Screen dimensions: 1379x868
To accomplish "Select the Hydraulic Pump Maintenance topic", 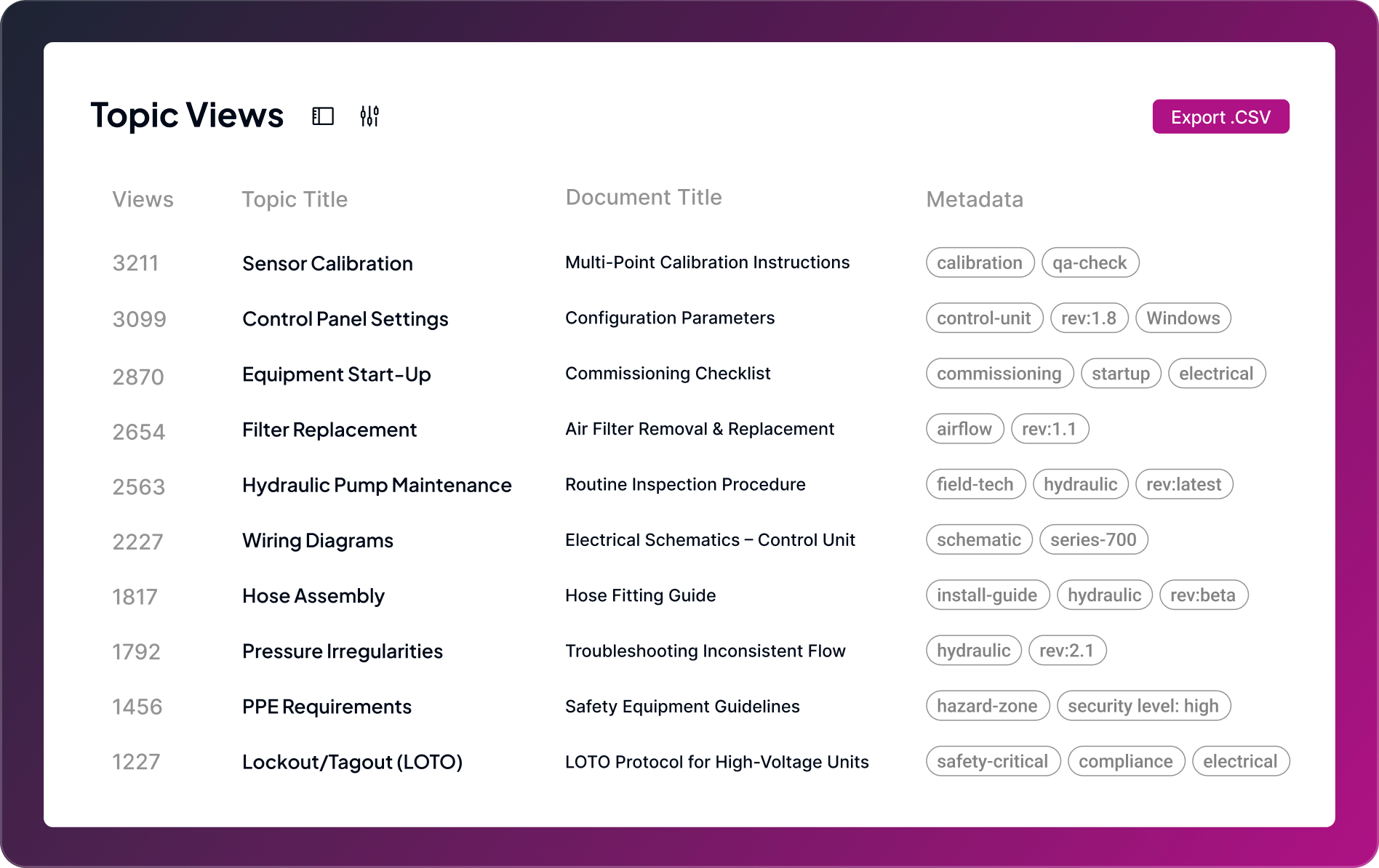I will point(377,485).
